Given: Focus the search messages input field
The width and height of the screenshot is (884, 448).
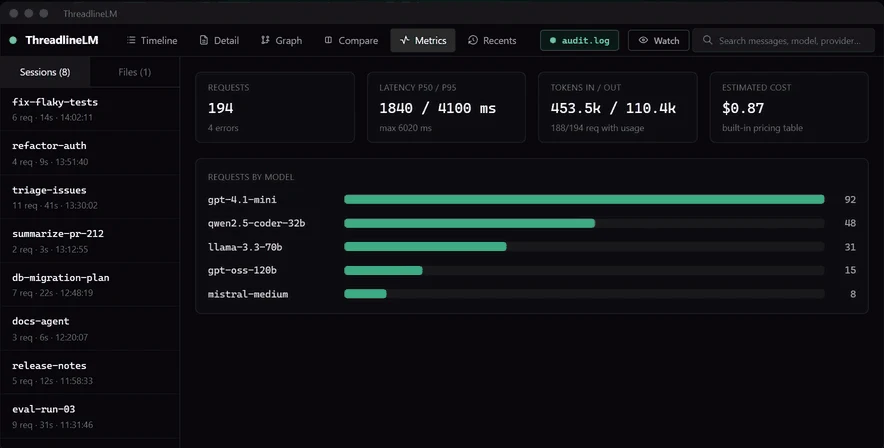Looking at the screenshot, I should point(784,41).
